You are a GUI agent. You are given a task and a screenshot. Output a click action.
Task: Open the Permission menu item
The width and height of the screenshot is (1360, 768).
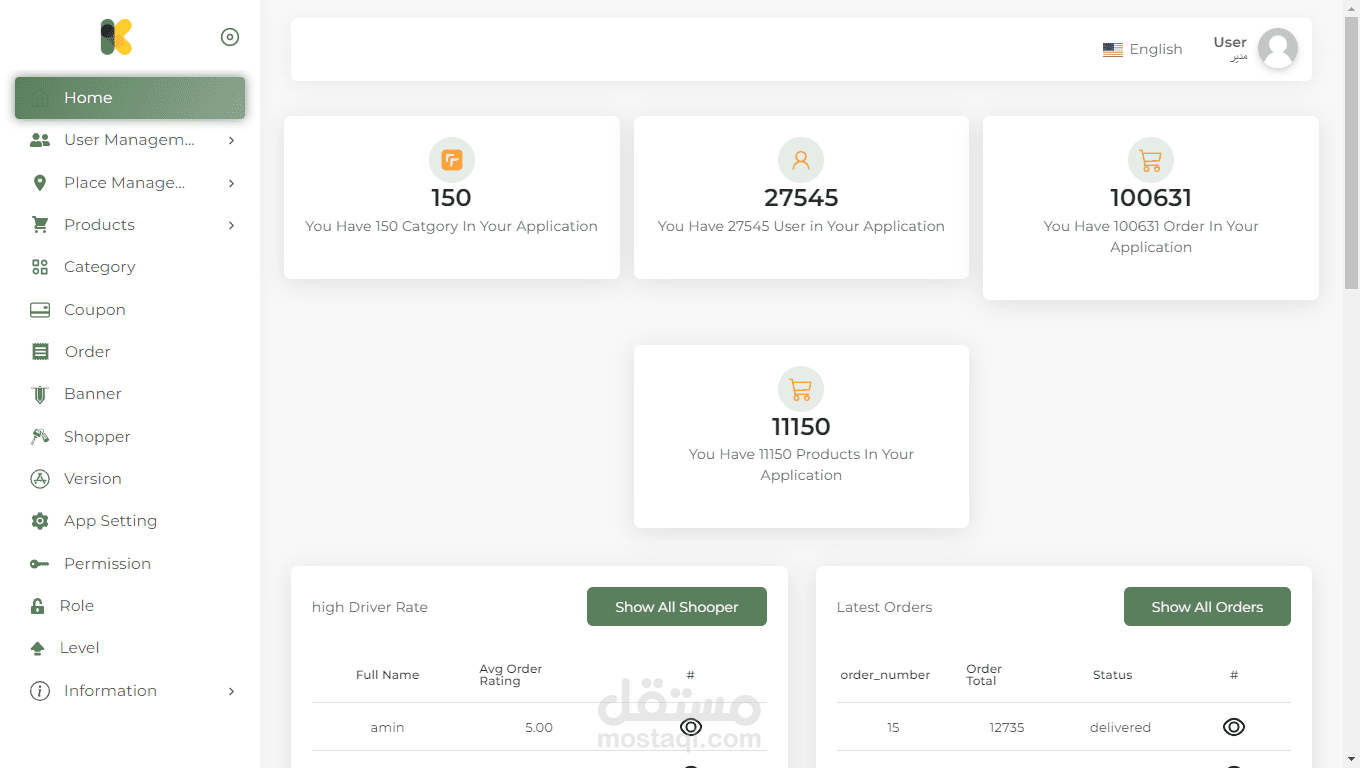[x=130, y=564]
